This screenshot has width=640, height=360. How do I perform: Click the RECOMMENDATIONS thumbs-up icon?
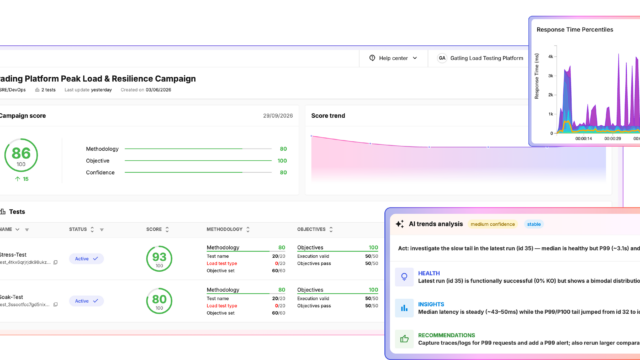(x=404, y=339)
